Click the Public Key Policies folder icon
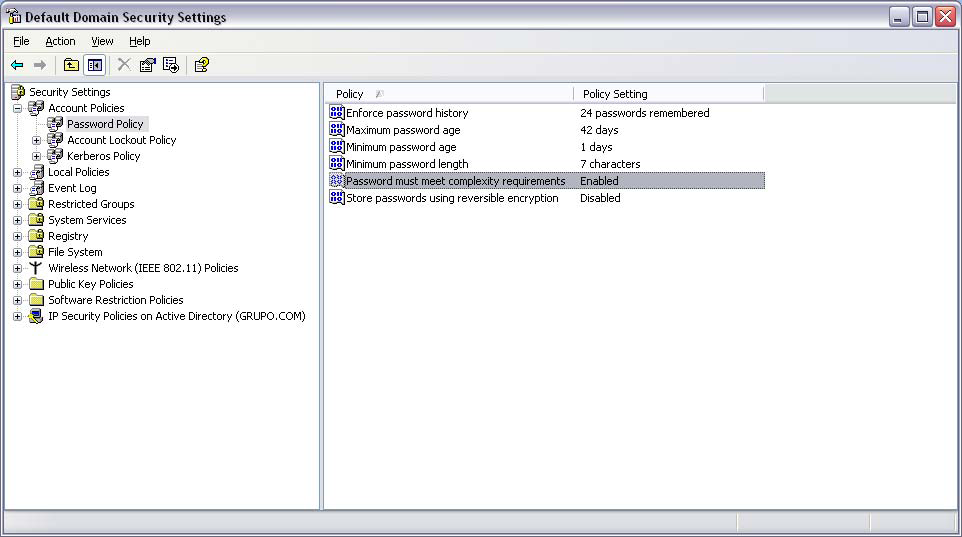The width and height of the screenshot is (962, 537). pyautogui.click(x=36, y=284)
